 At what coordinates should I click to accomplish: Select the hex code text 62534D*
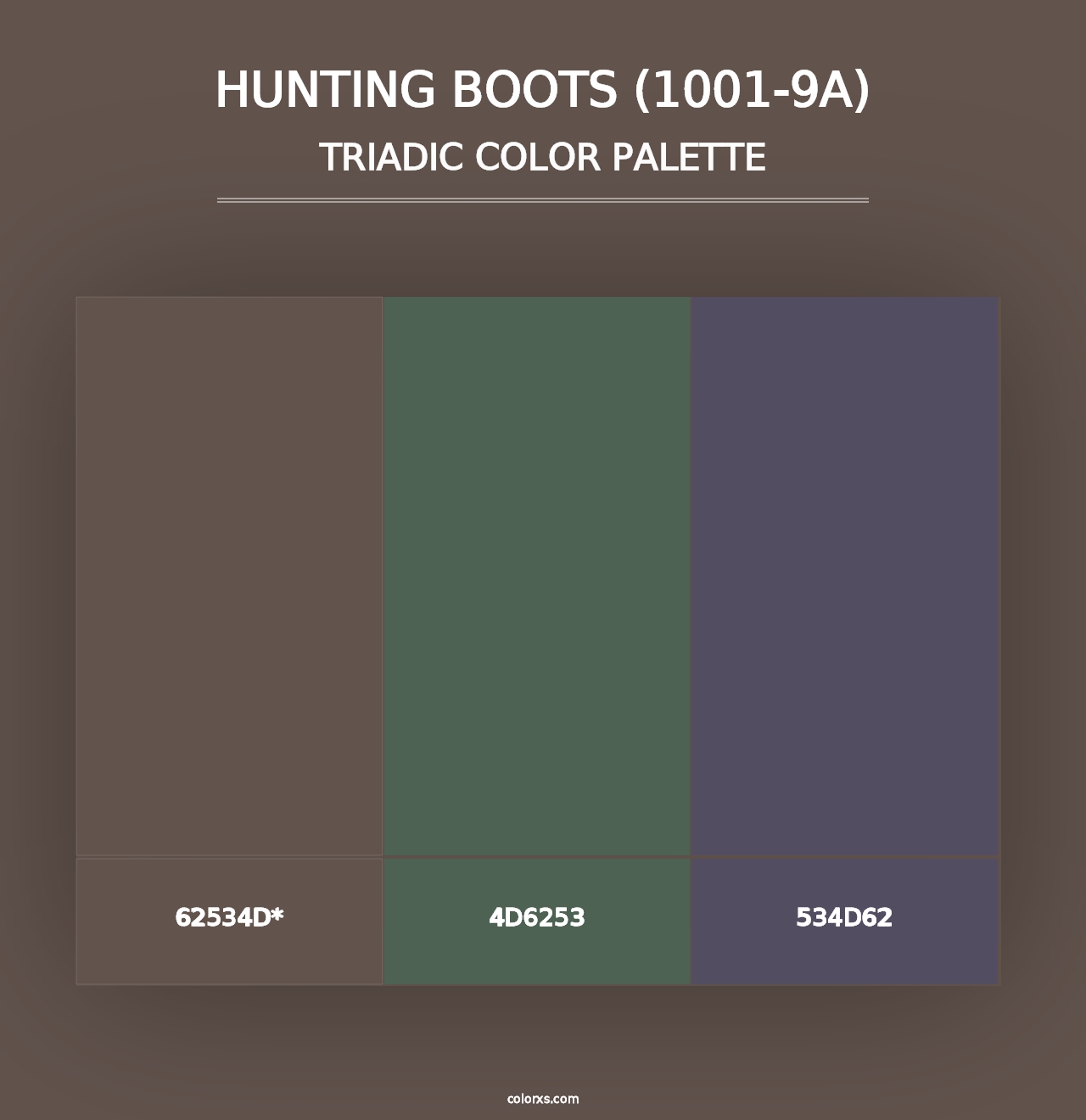click(229, 917)
